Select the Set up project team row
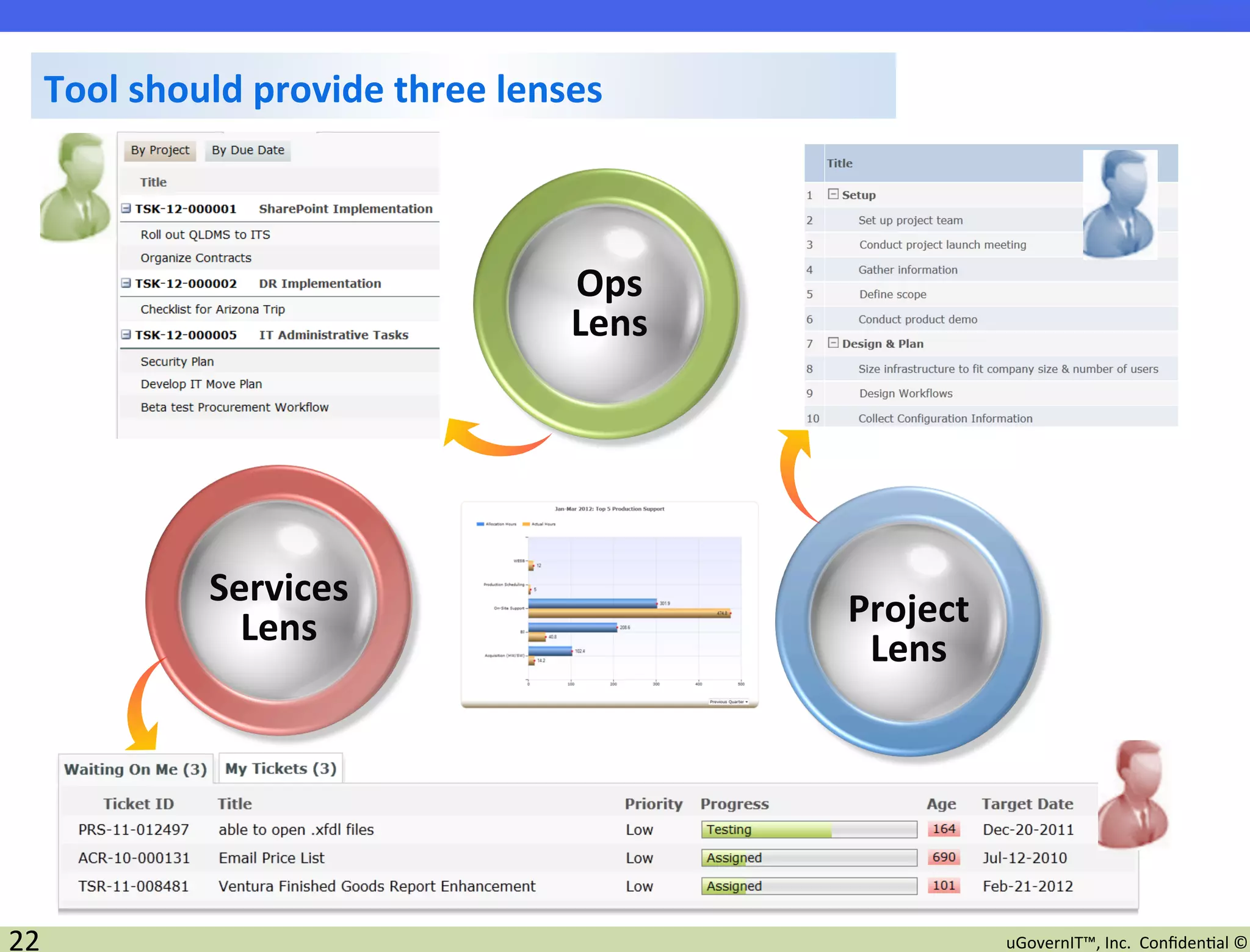Screen dimensions: 1250x952 pos(991,220)
